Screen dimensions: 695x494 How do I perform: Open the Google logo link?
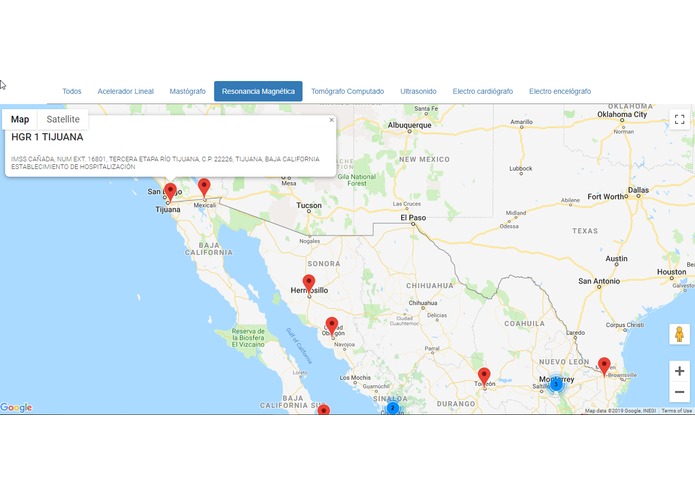click(x=16, y=408)
